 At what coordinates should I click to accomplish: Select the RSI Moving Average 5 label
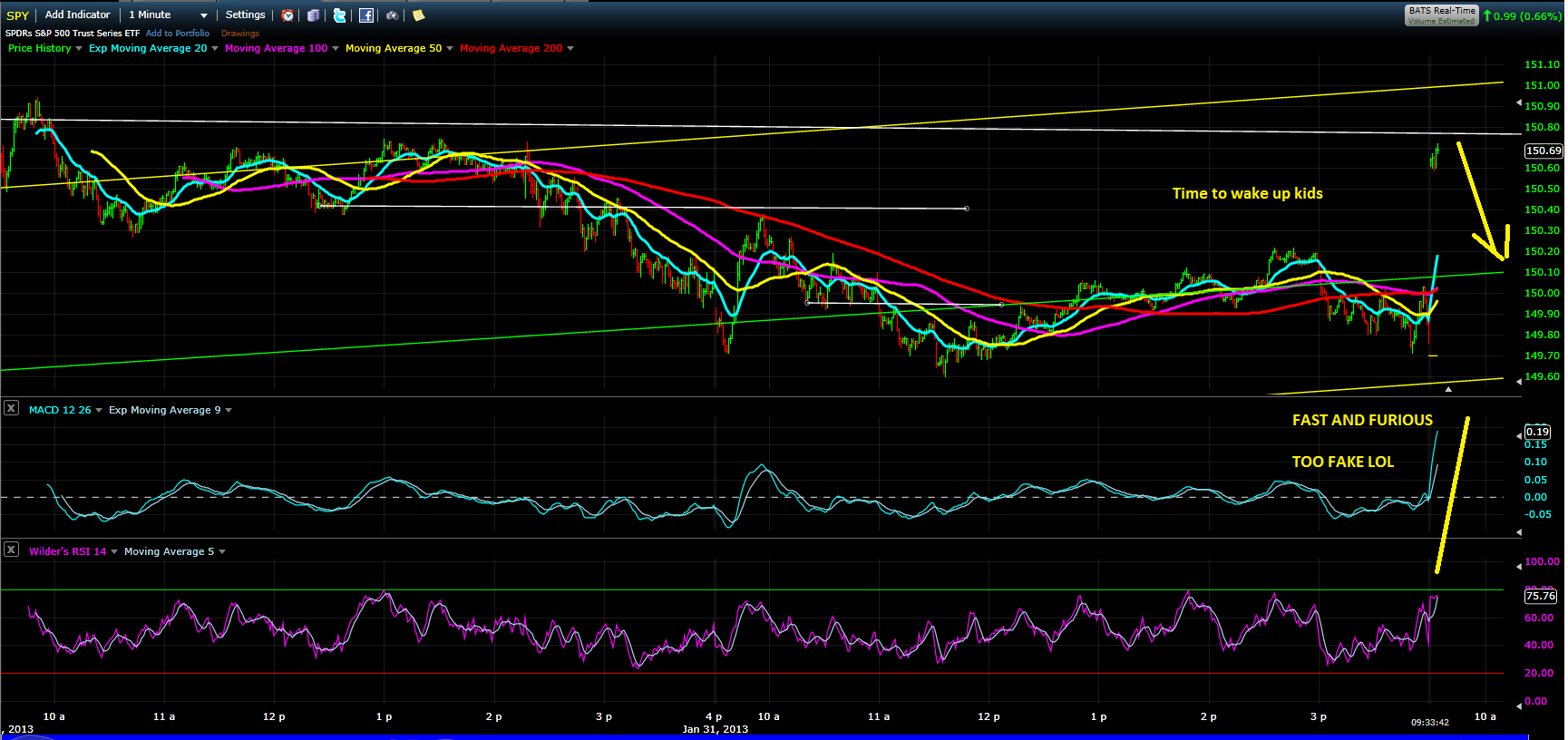[170, 551]
